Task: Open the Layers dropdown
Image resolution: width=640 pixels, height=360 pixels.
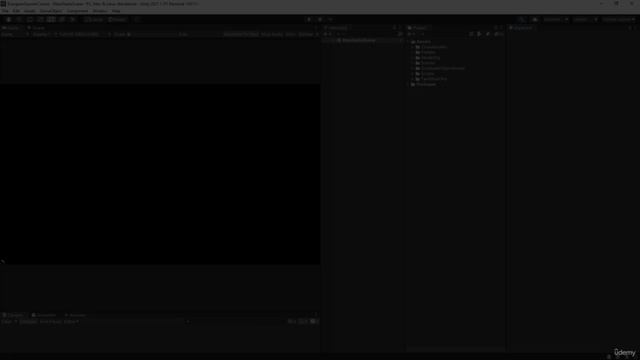Action: pos(584,20)
